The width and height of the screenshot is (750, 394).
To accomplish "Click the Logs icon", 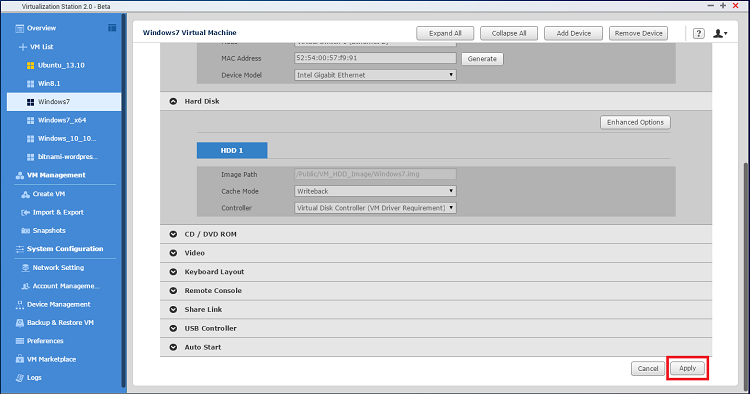I will coord(20,378).
